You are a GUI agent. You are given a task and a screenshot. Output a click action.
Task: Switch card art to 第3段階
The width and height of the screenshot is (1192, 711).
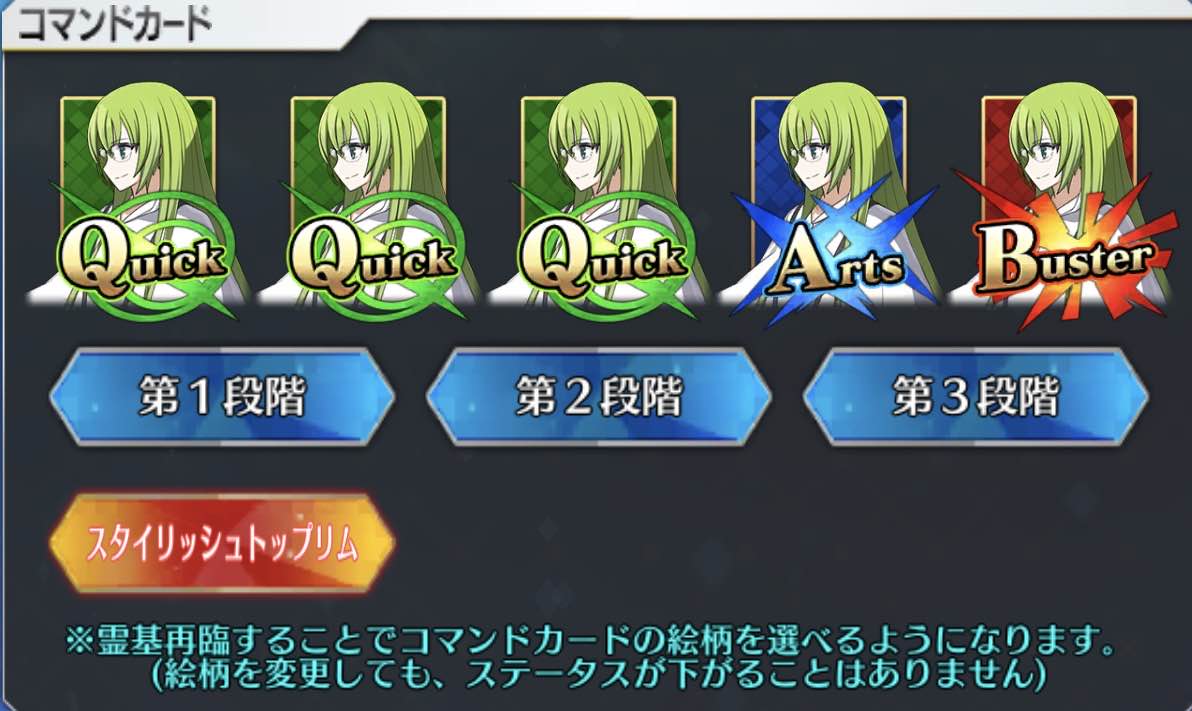[975, 396]
